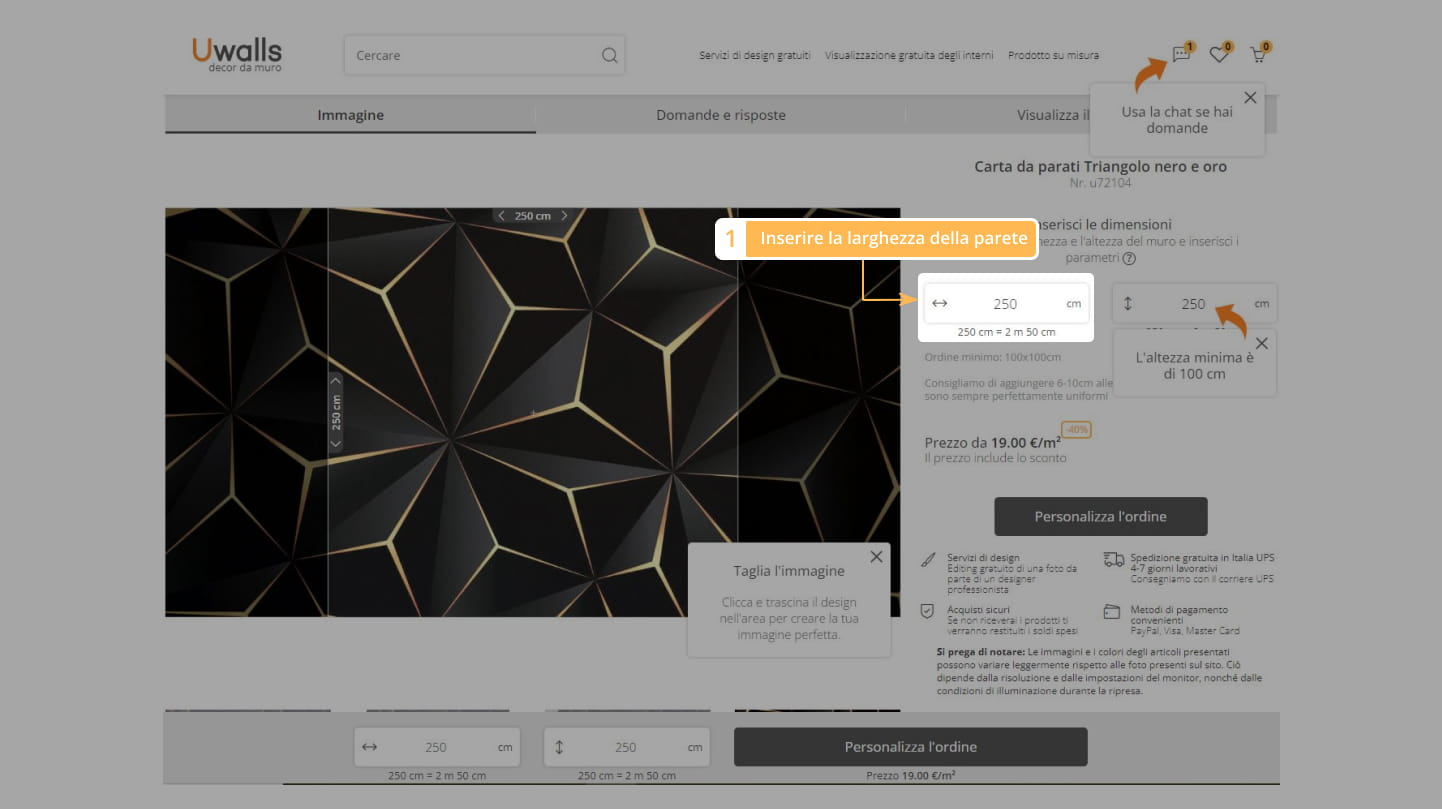This screenshot has height=809, width=1442.
Task: Open Servizi di design gratuiti link
Action: pyautogui.click(x=754, y=56)
